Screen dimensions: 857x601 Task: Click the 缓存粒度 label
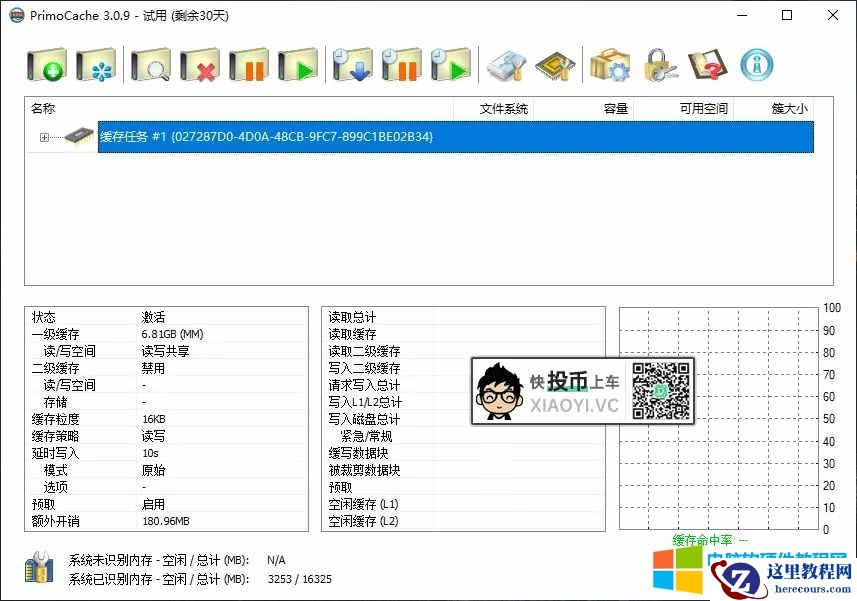pyautogui.click(x=55, y=419)
